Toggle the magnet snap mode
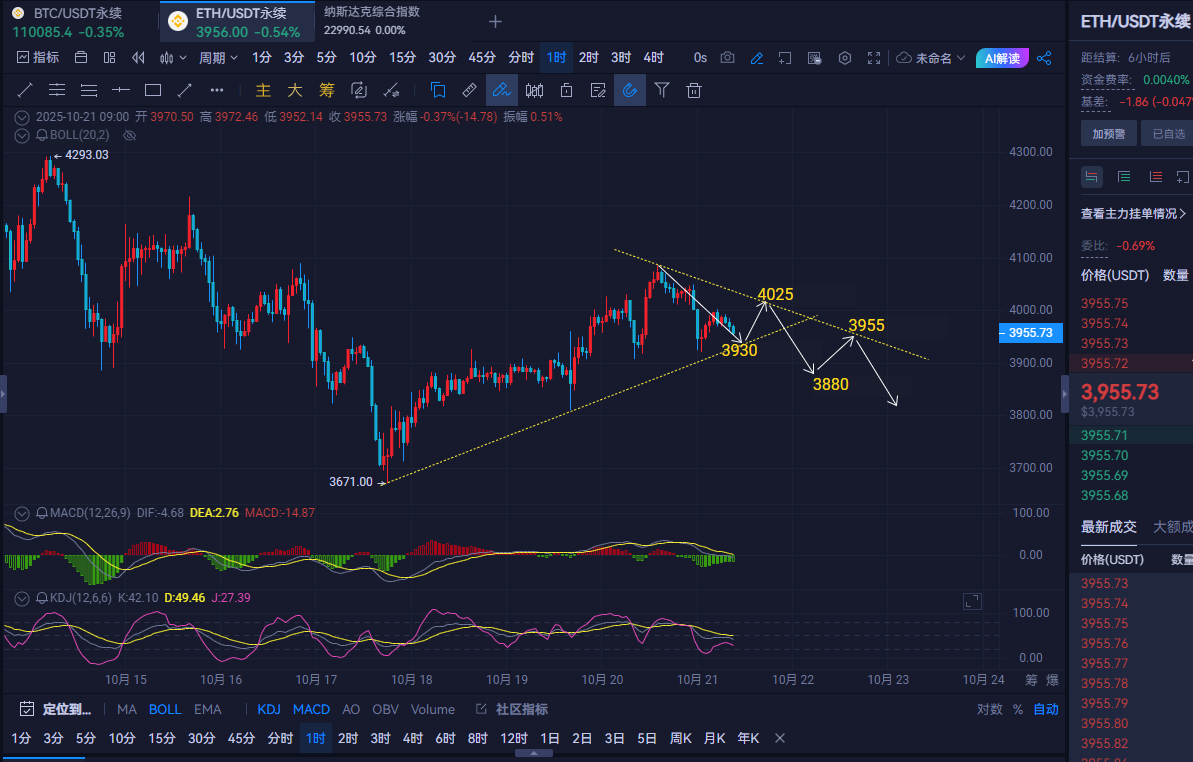Viewport: 1193px width, 762px height. click(629, 90)
